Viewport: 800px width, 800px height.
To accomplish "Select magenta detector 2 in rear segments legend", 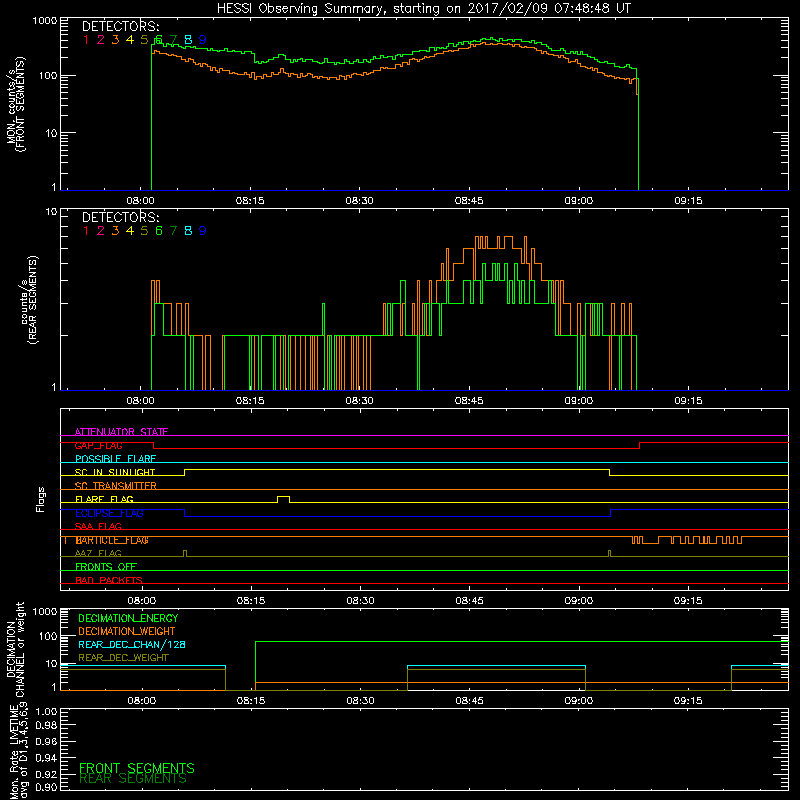I will (x=101, y=231).
